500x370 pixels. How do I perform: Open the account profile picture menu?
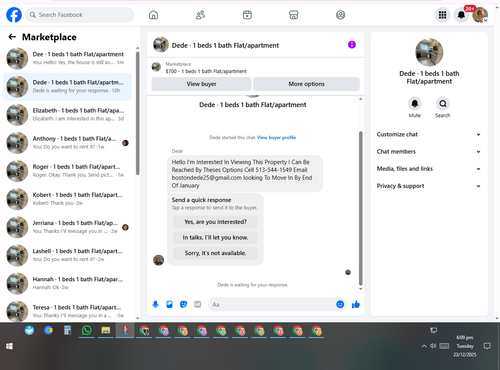coord(480,15)
